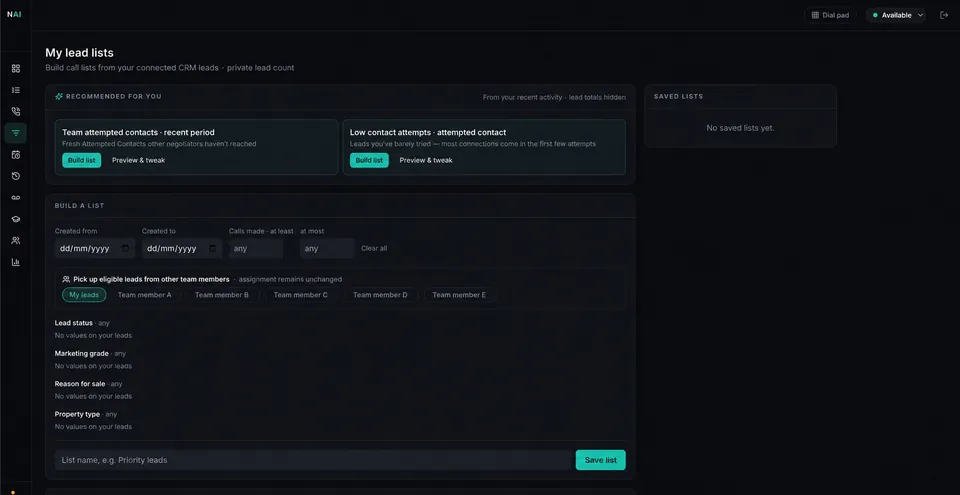This screenshot has width=960, height=495.
Task: Open the bar chart reports icon
Action: click(16, 262)
